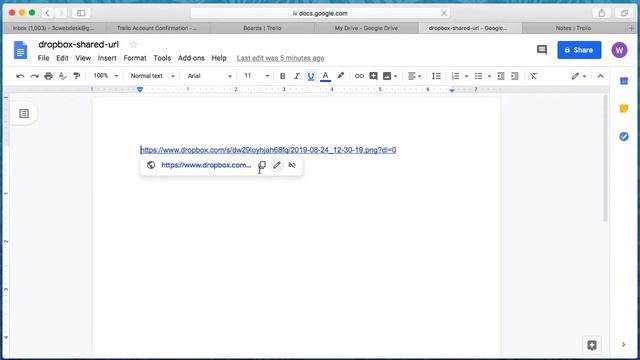Expand numbered list options arrow
This screenshot has height=360, width=640.
point(466,76)
